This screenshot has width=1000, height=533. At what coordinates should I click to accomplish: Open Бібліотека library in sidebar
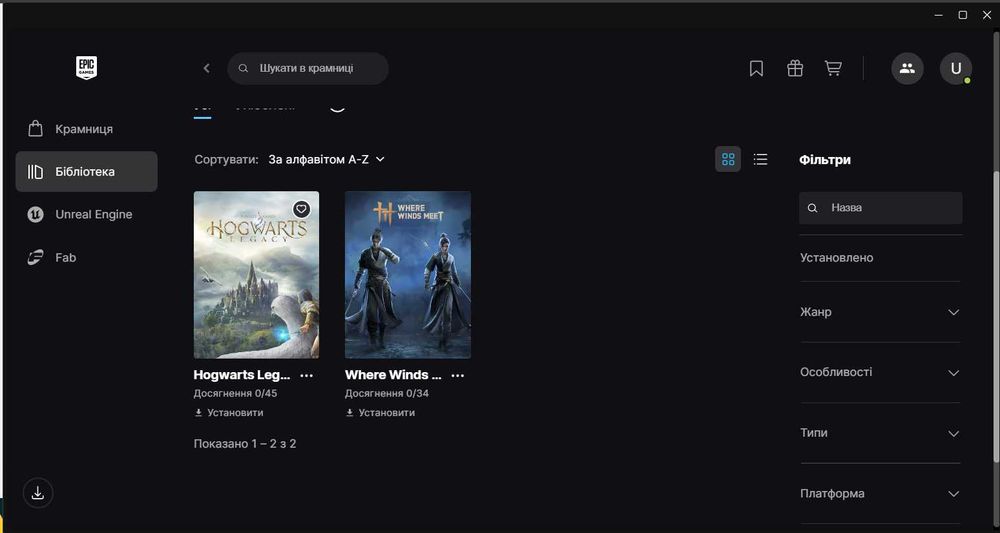(x=86, y=172)
